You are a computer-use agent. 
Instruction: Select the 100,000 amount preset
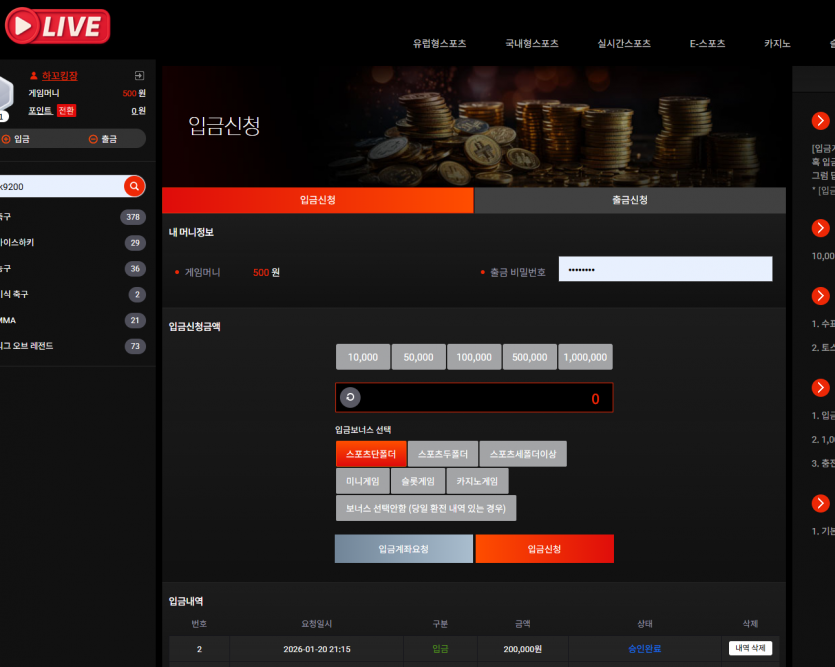pyautogui.click(x=474, y=357)
